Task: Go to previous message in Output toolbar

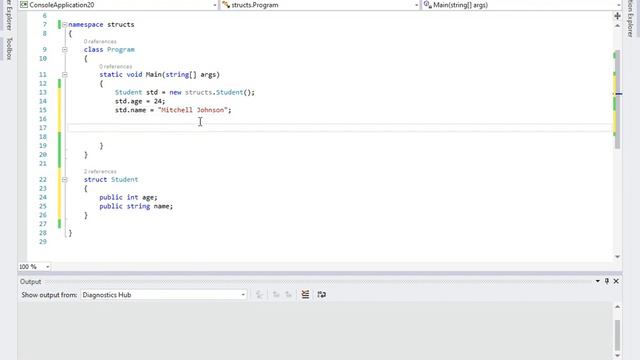Action: coord(276,295)
